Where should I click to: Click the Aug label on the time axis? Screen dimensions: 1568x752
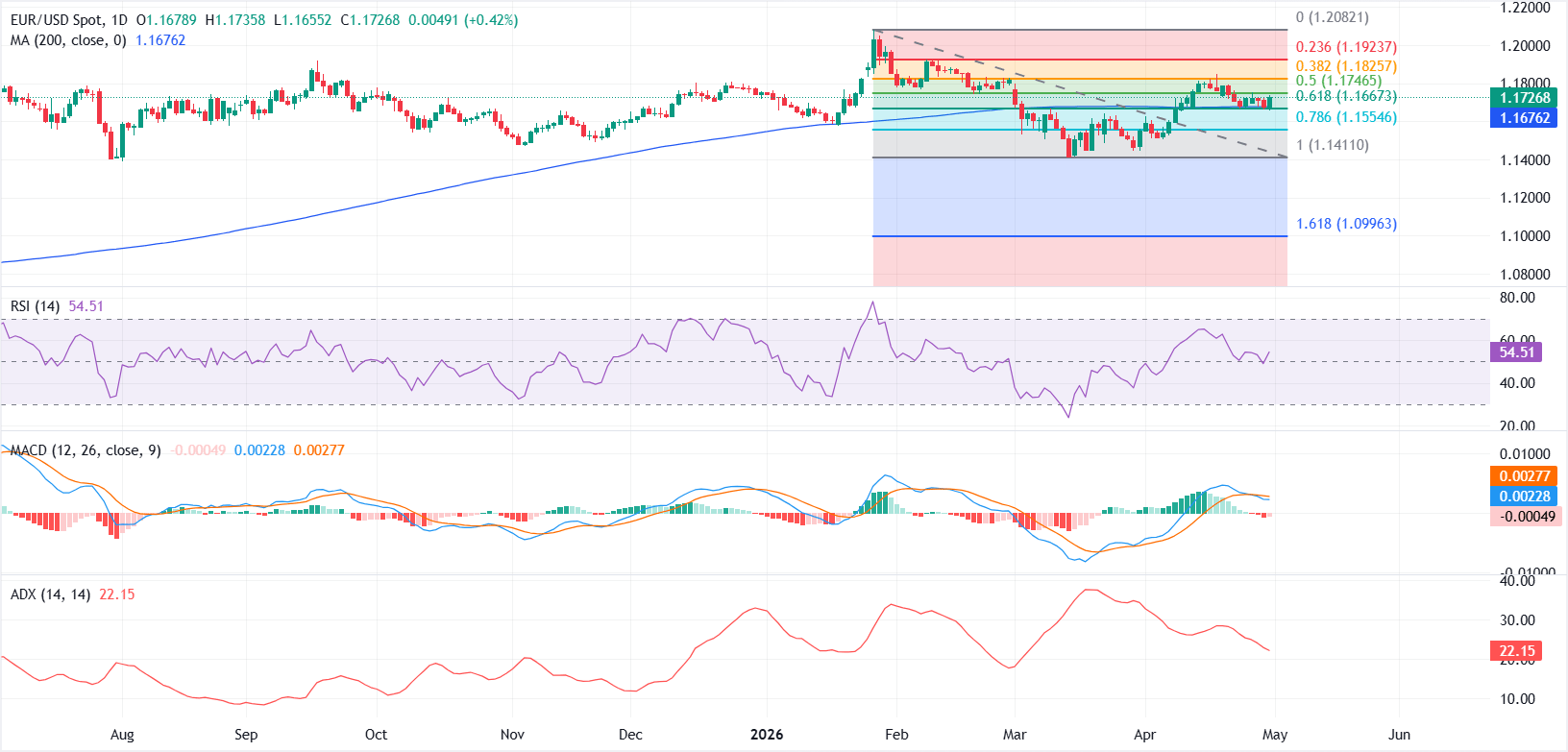coord(122,735)
